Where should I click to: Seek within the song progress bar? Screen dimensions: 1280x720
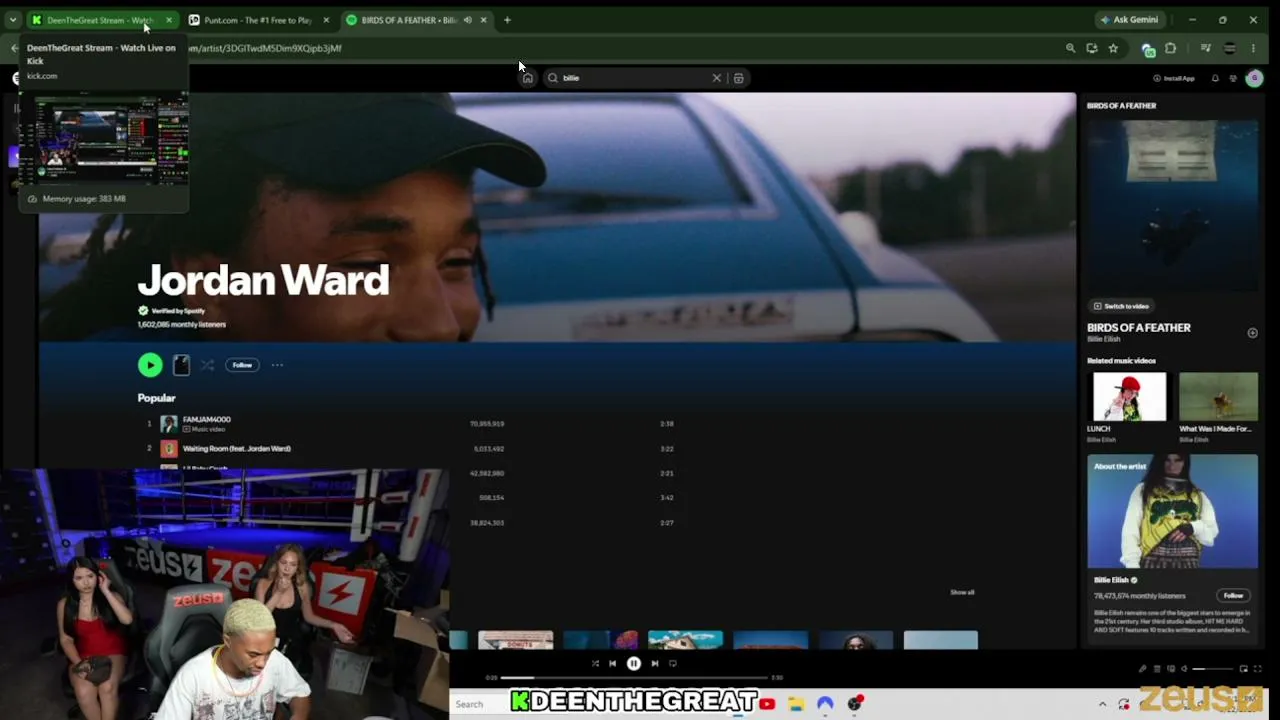click(634, 678)
